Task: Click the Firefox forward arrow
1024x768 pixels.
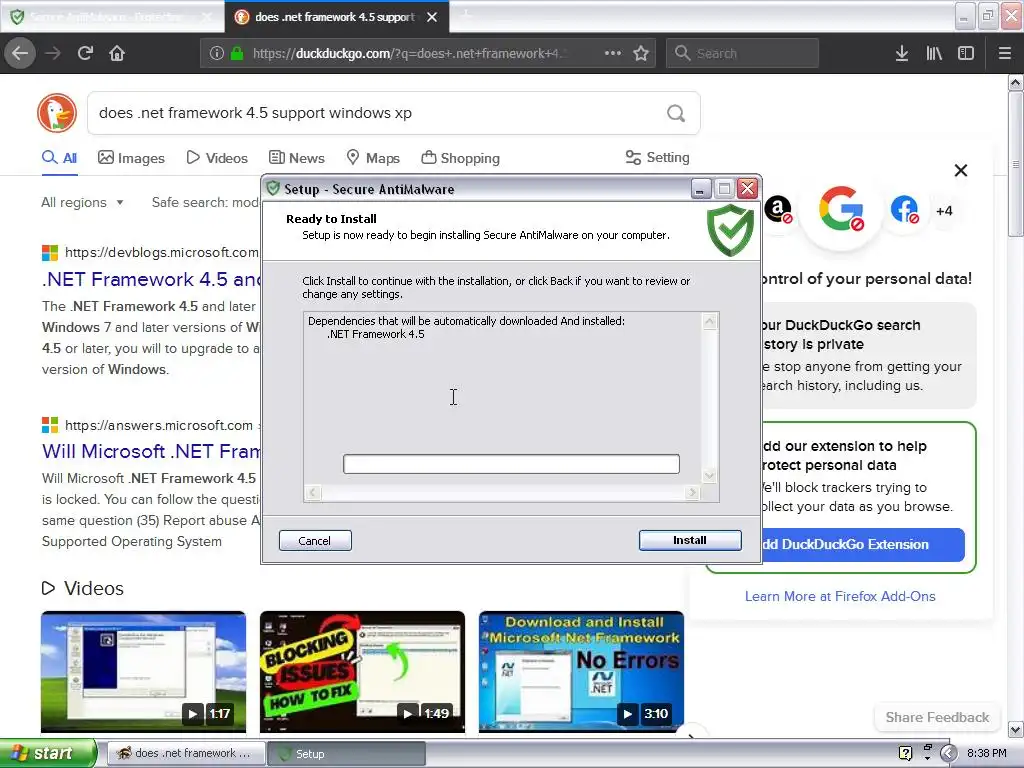Action: tap(53, 53)
